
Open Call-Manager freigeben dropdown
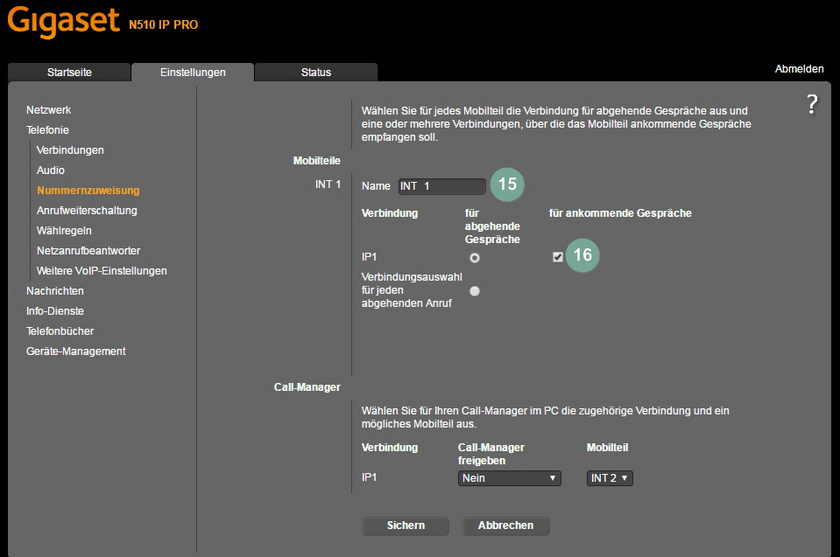510,478
